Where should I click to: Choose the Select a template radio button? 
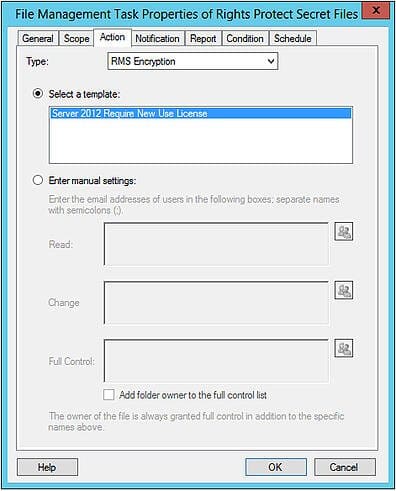point(38,94)
